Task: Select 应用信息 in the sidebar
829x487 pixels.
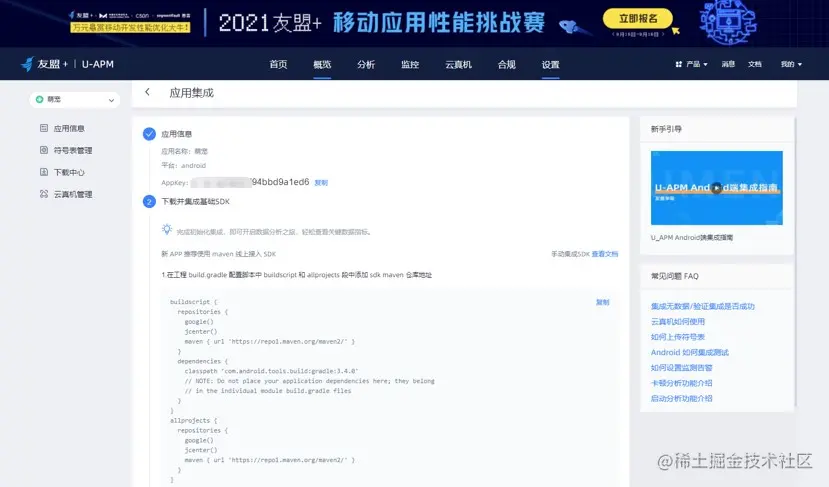Action: [69, 128]
